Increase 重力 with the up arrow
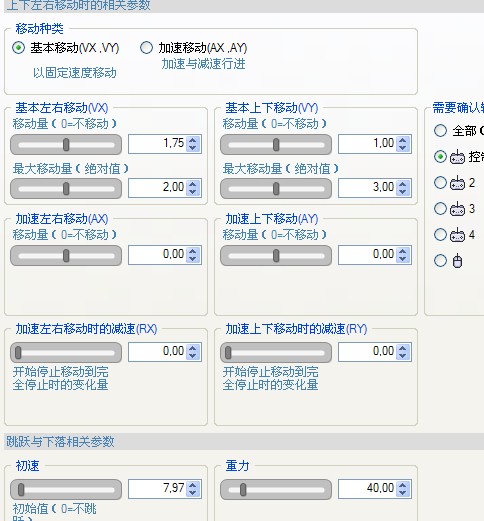 403,485
